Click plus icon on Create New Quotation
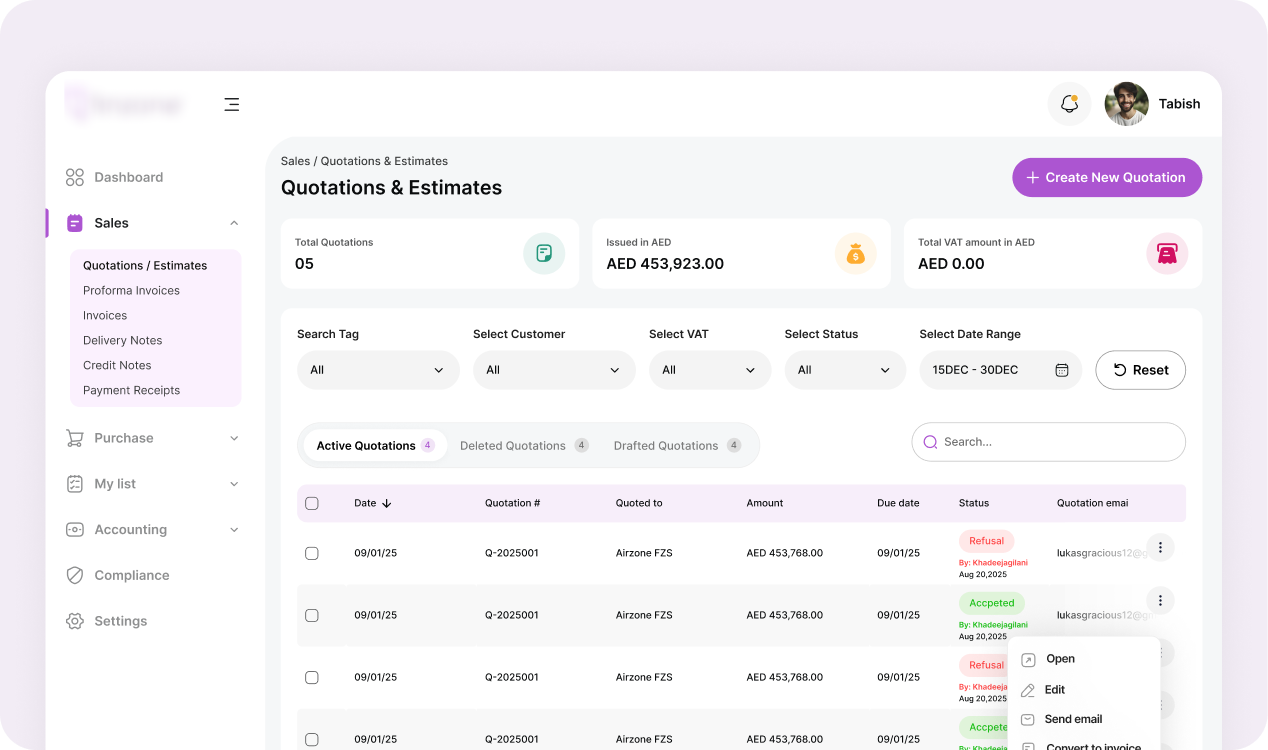Screen dimensions: 1268x750 [x=1033, y=177]
